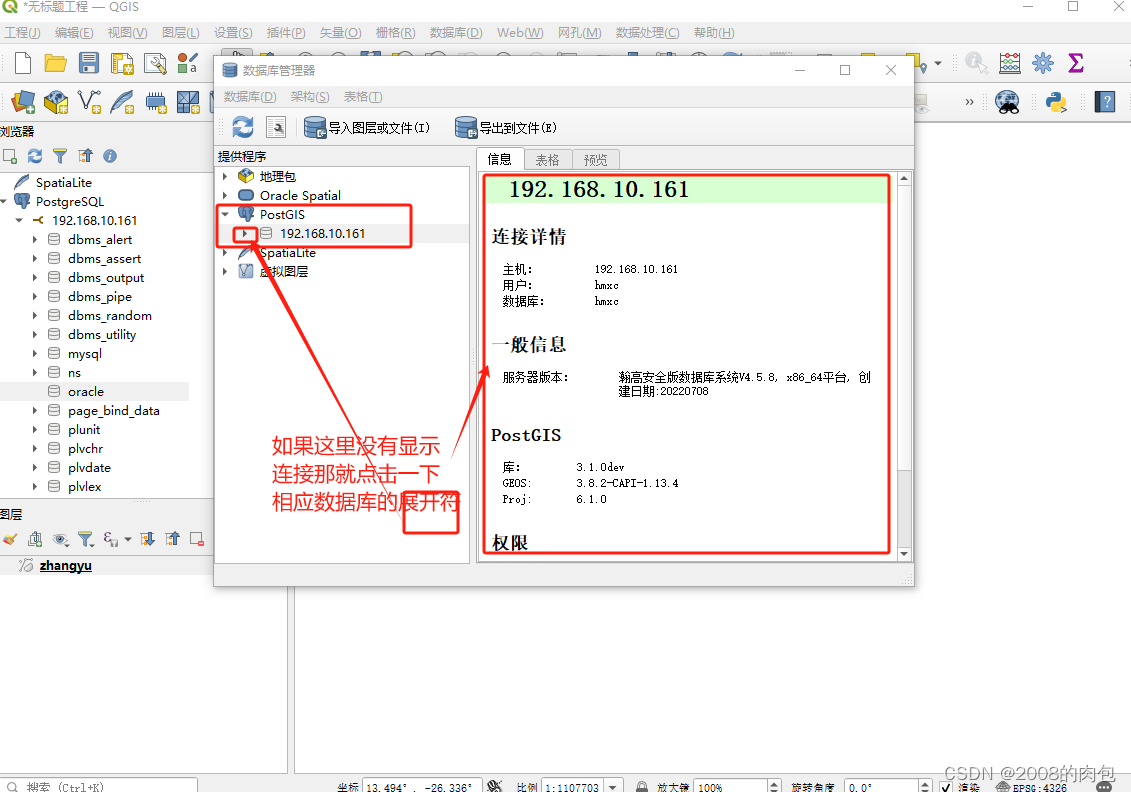Toggle the scale lock icon in status bar
This screenshot has width=1131, height=792.
pyautogui.click(x=641, y=787)
